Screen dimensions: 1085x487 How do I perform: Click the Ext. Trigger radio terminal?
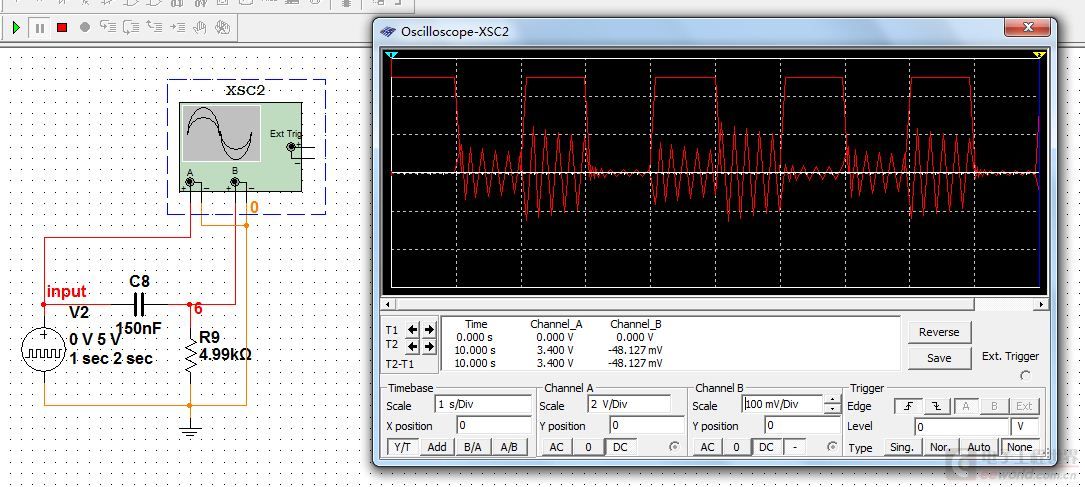point(1025,376)
